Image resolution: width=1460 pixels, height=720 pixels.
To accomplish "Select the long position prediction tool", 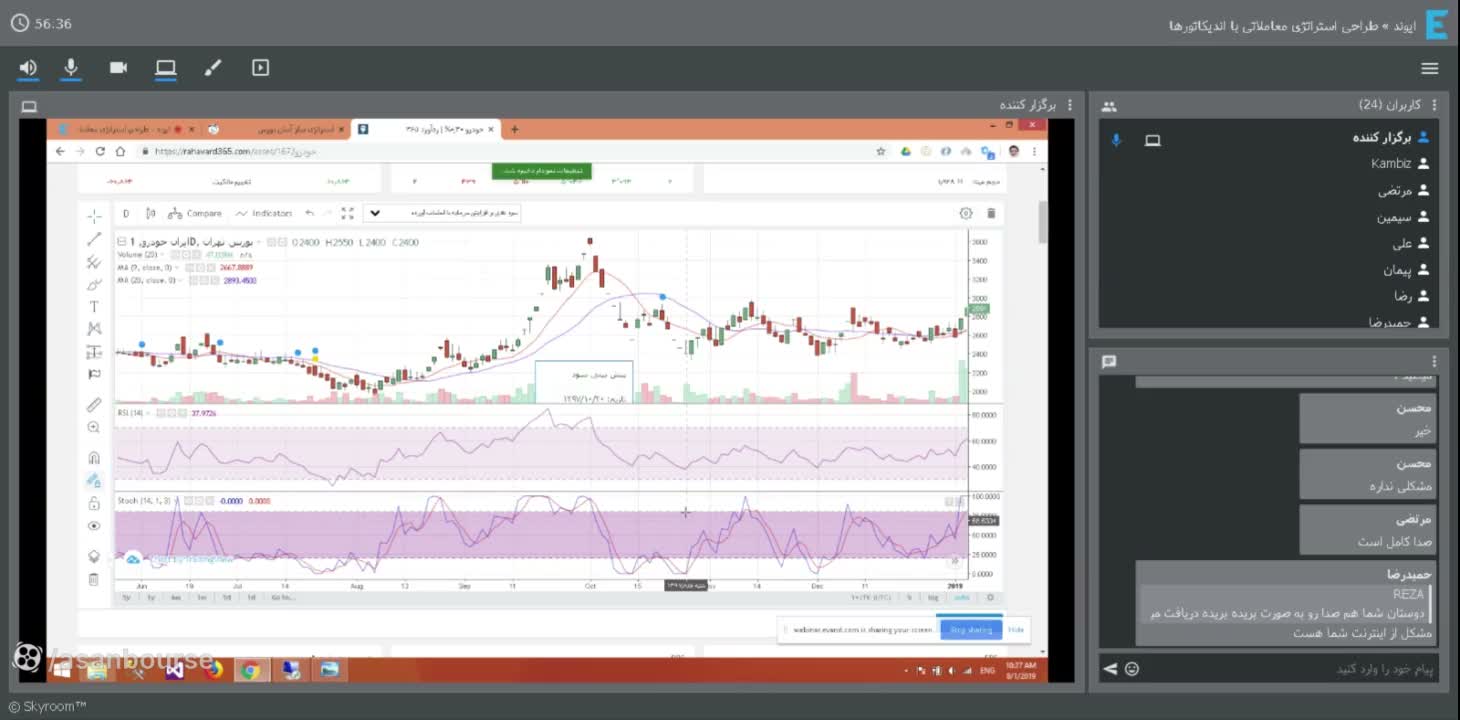I will tap(94, 352).
